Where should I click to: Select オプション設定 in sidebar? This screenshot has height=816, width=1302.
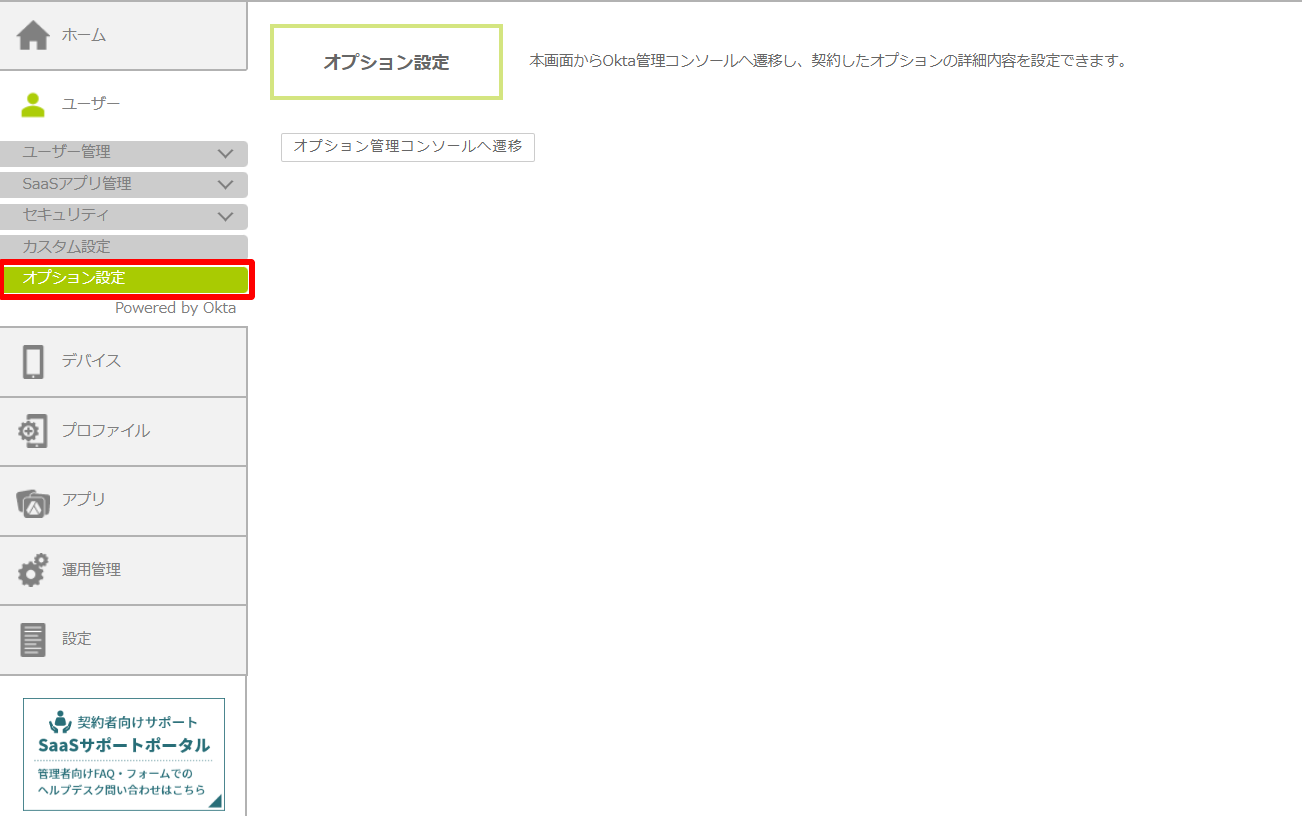coord(74,278)
